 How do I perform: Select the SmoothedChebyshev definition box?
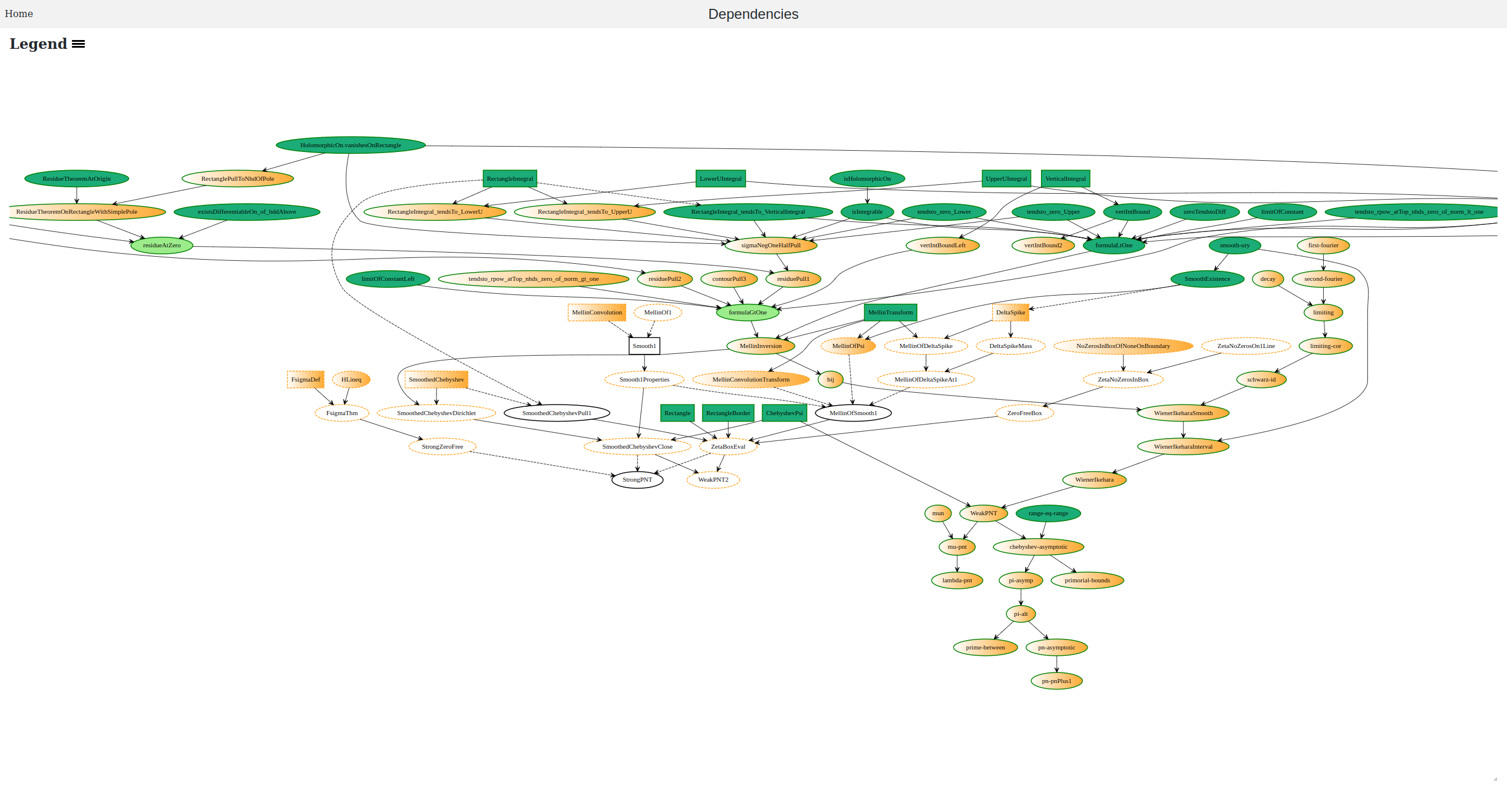click(x=437, y=380)
